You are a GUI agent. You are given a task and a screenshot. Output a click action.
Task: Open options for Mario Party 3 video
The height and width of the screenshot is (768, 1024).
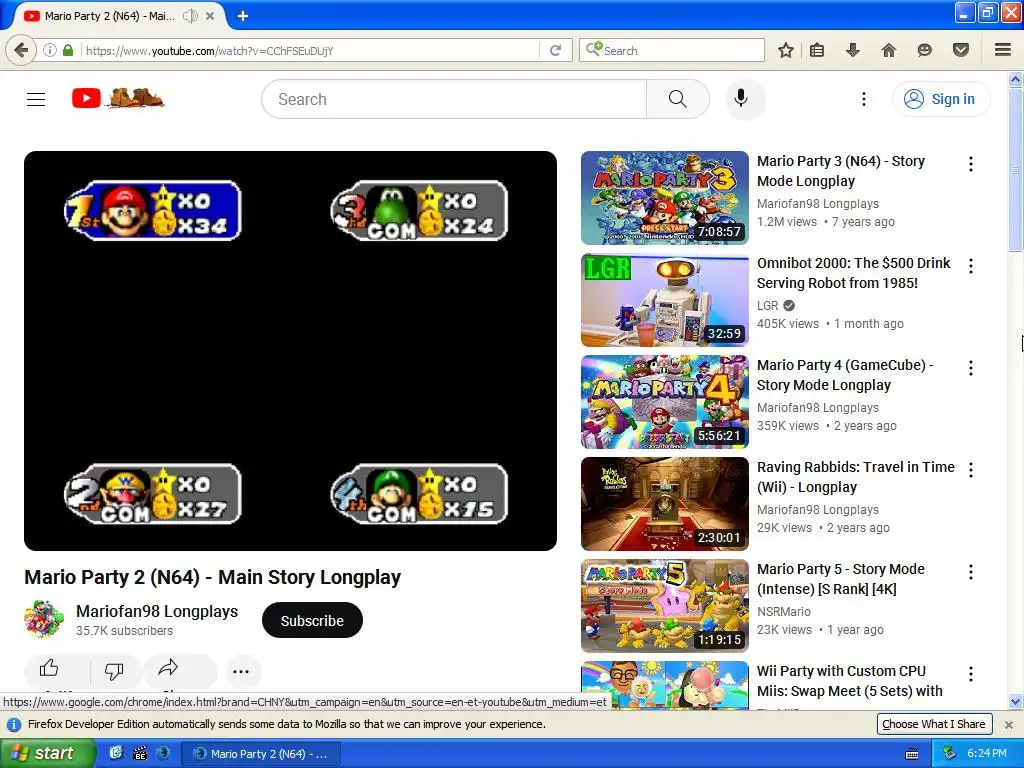pyautogui.click(x=970, y=164)
